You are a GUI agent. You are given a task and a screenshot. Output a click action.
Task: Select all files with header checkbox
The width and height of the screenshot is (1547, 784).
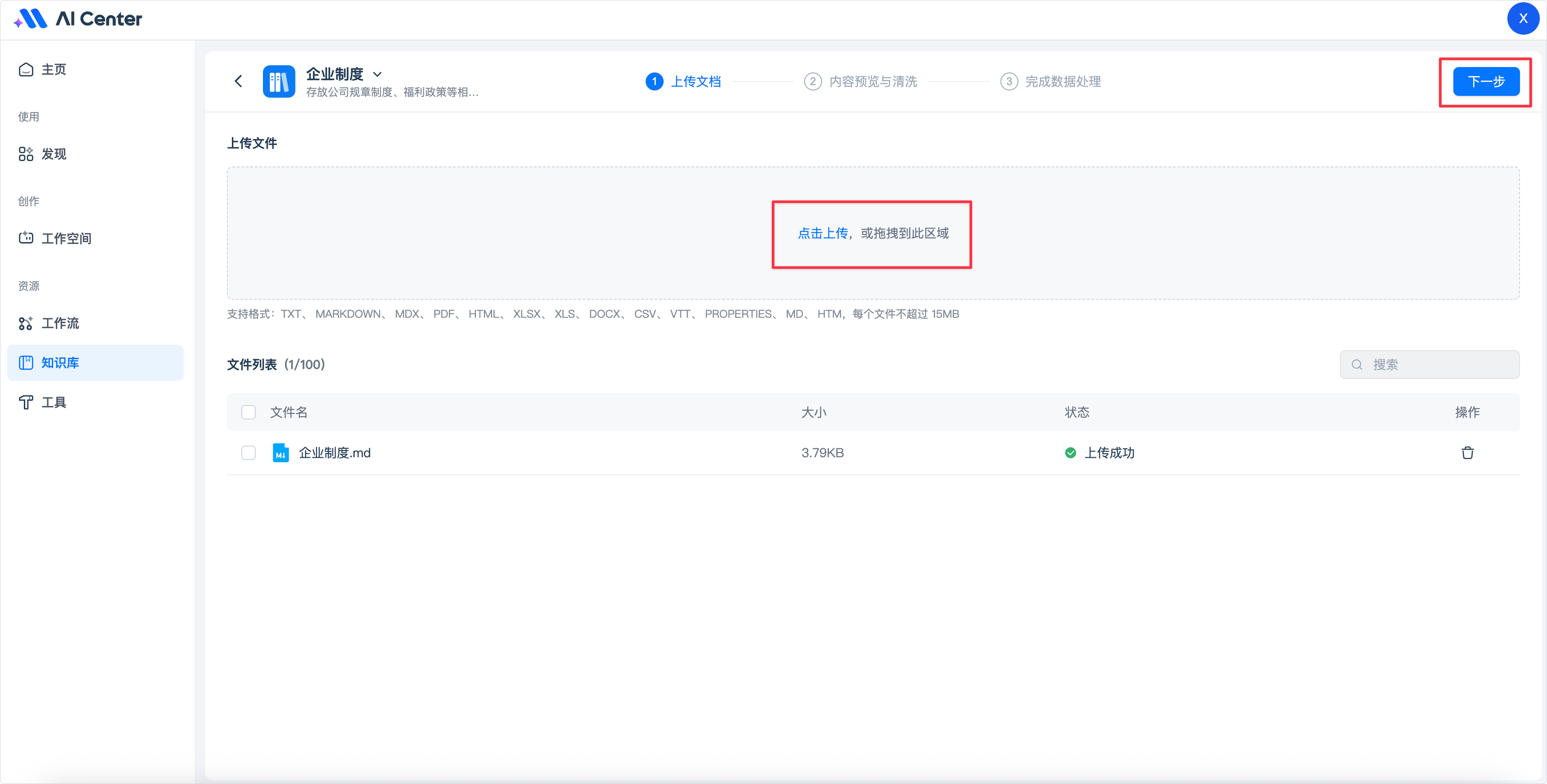coord(248,412)
